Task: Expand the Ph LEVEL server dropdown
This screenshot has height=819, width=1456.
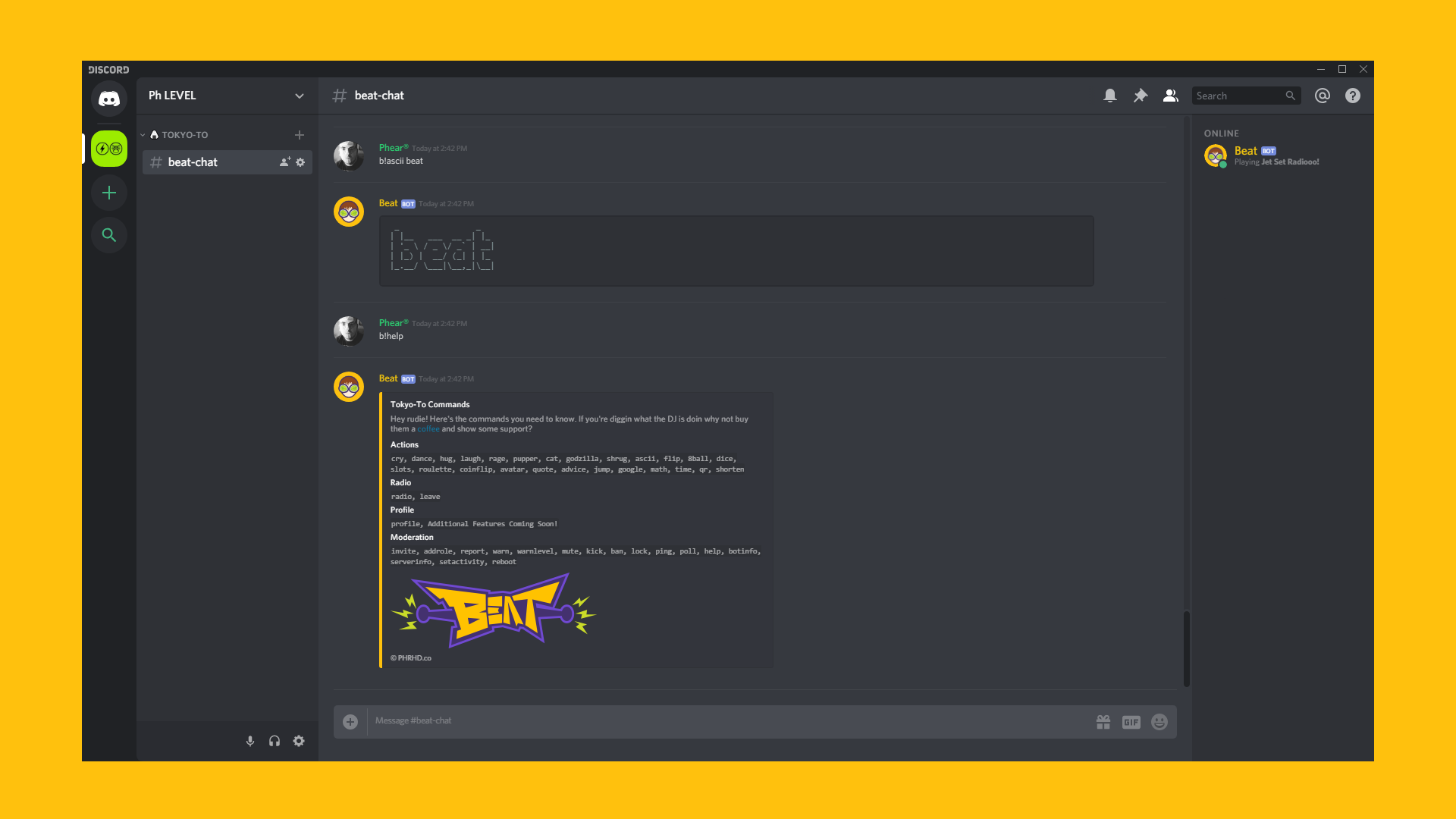Action: tap(300, 96)
